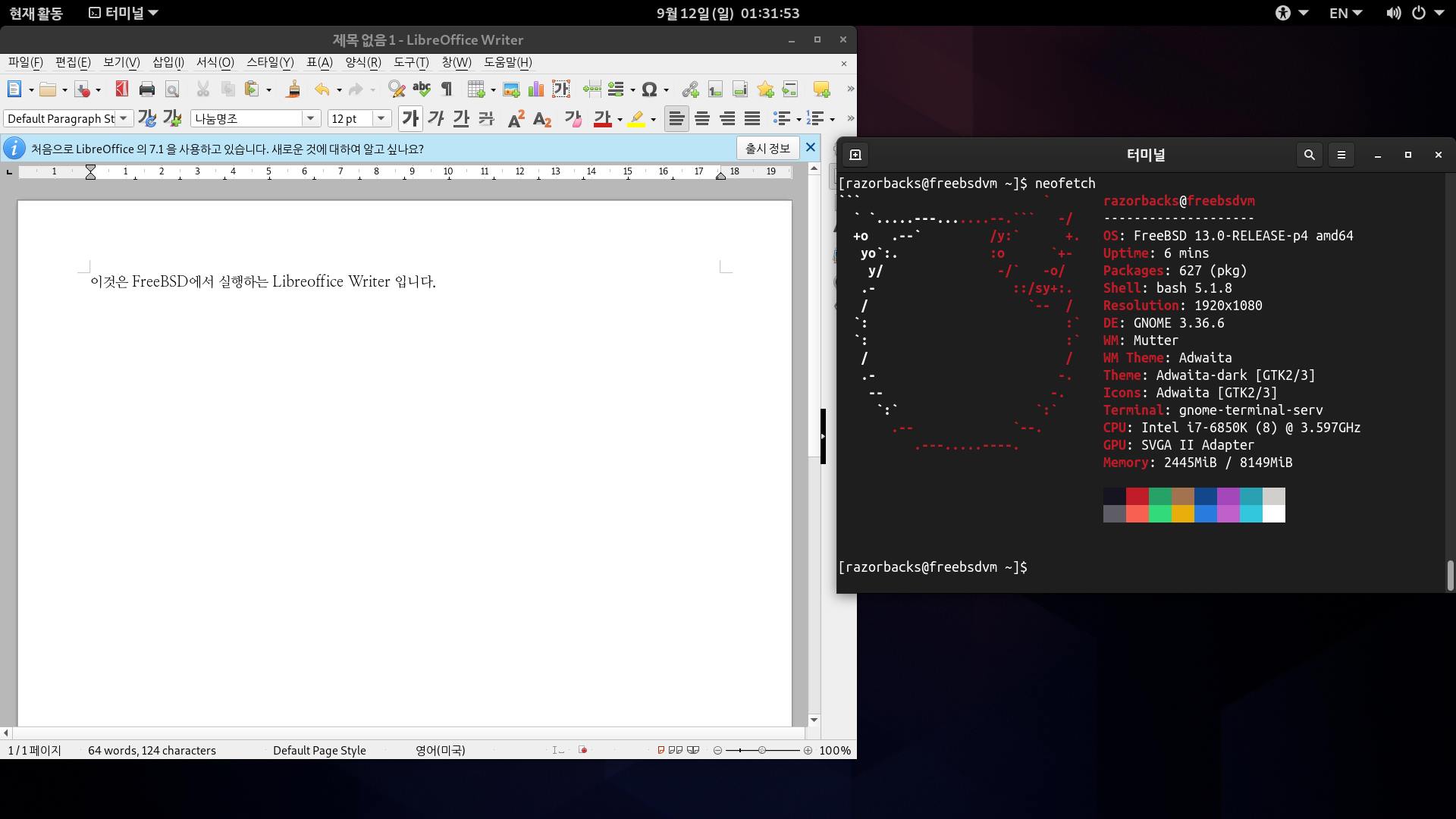Click the spell check abc icon
The image size is (1456, 819).
coord(422,89)
